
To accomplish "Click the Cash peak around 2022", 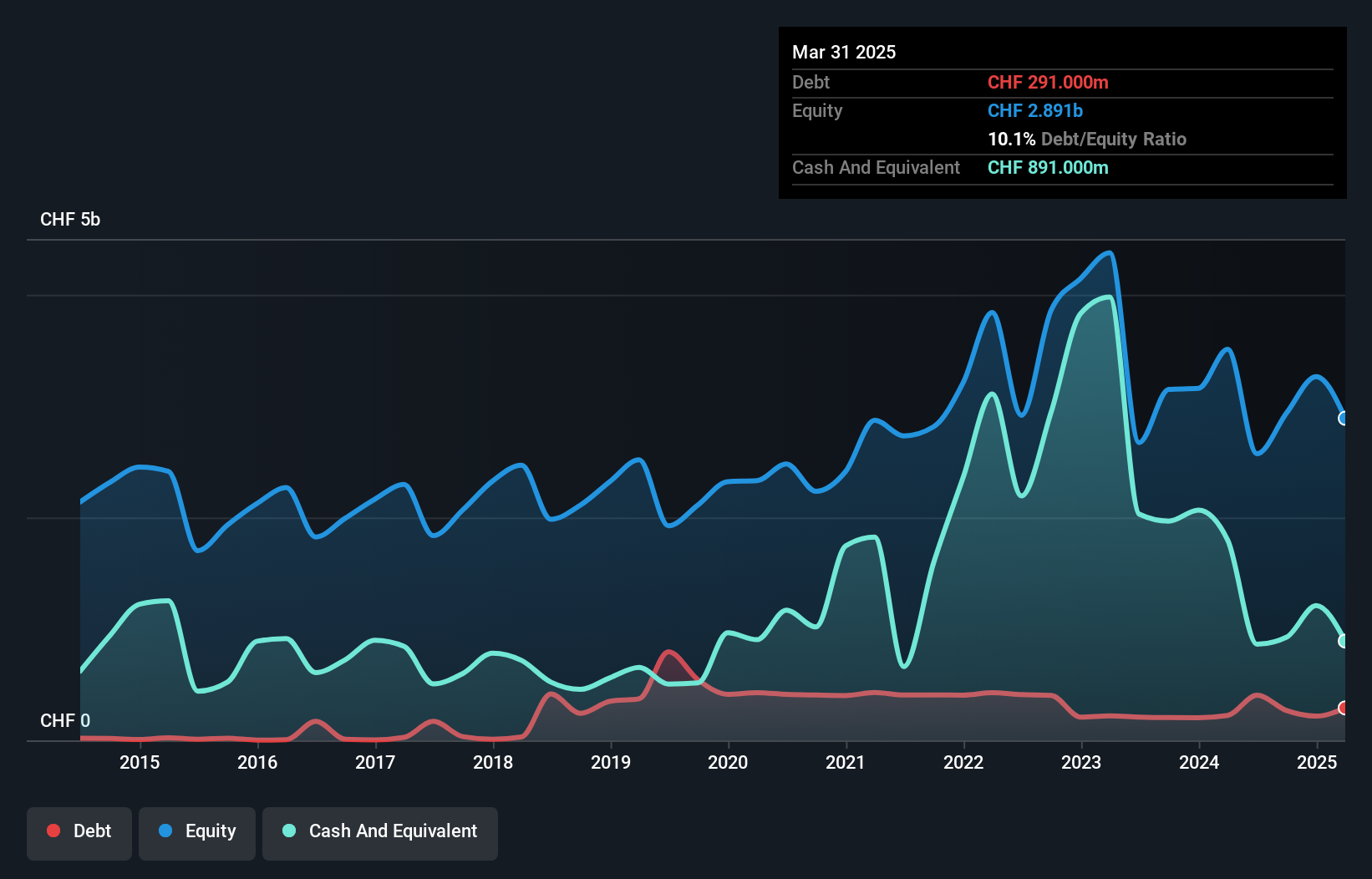I will click(991, 393).
